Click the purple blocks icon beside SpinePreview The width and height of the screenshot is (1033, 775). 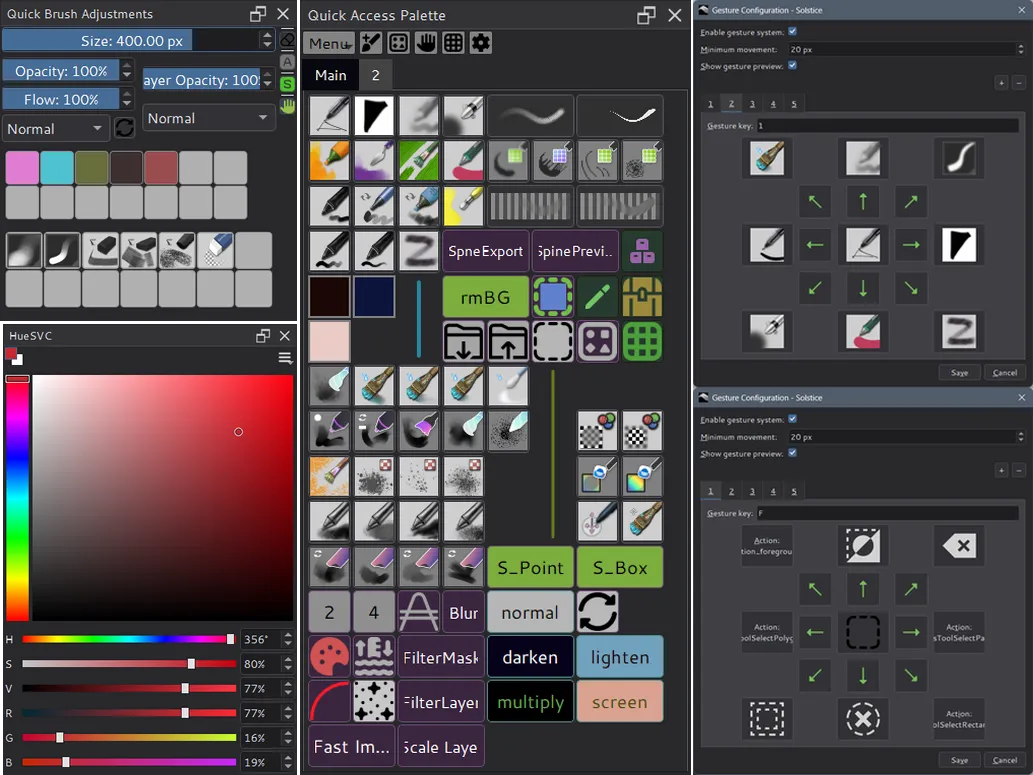642,251
